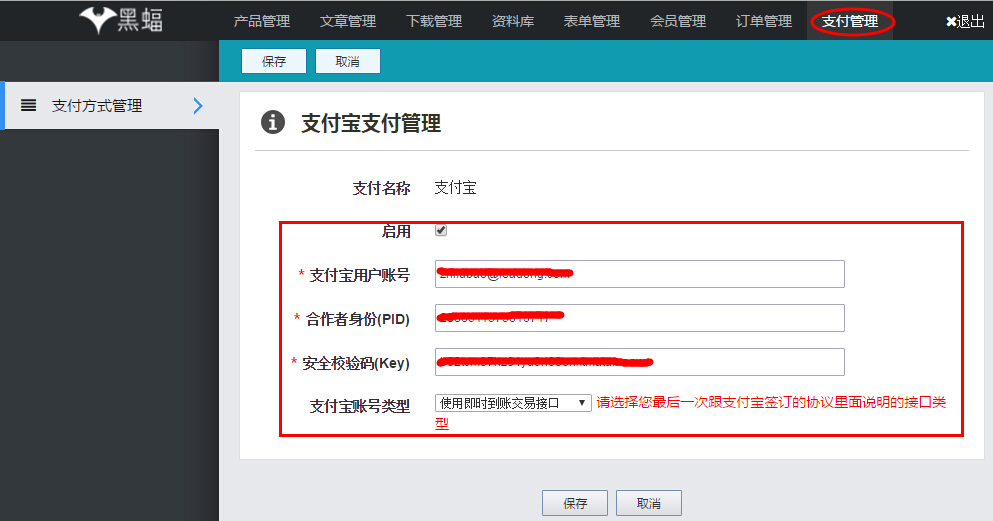The height and width of the screenshot is (521, 993).
Task: Open the 支付宝账号类型 dropdown
Action: tap(513, 403)
